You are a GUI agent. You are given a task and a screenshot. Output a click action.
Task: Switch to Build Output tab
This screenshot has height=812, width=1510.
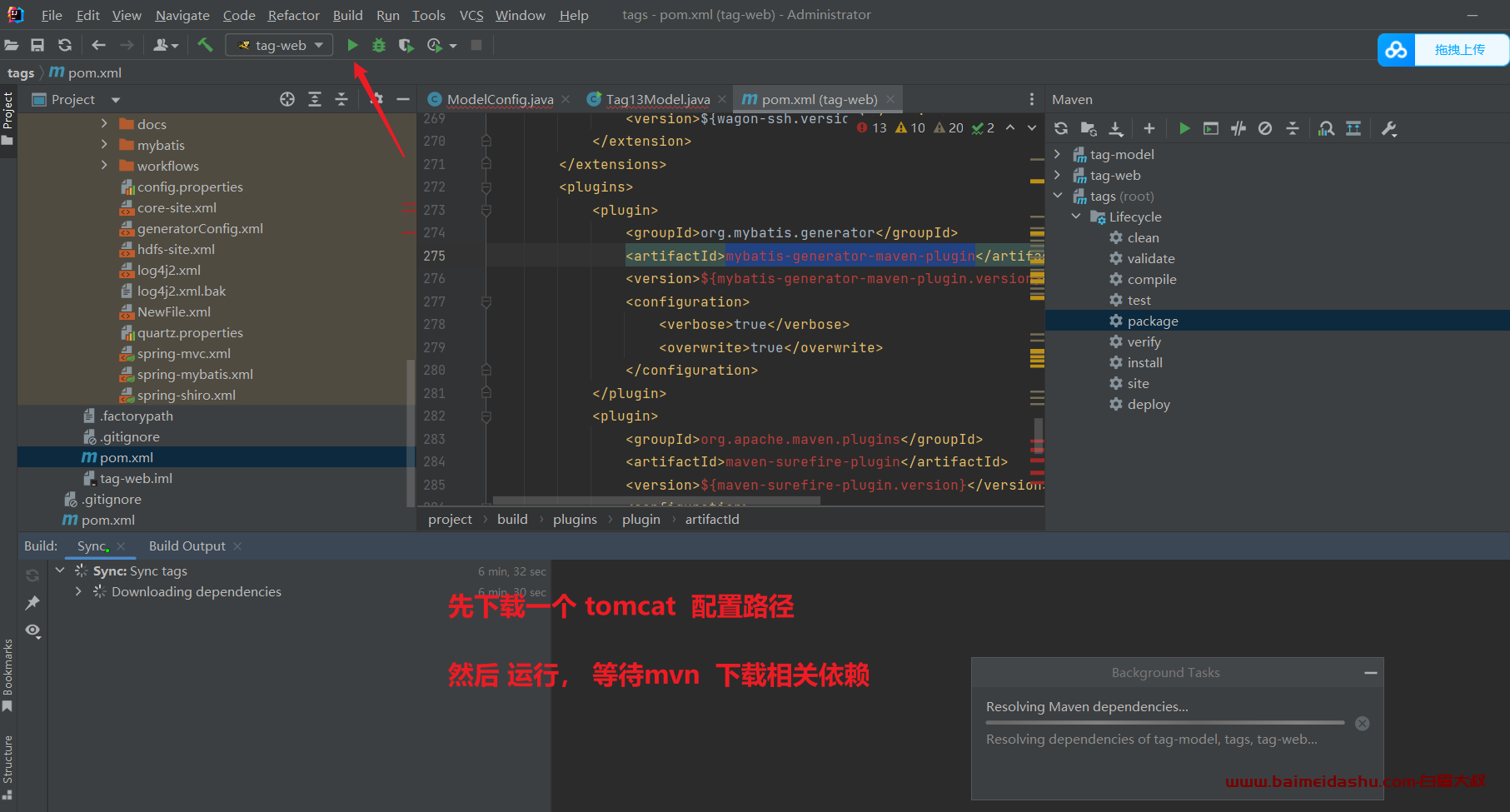click(x=187, y=546)
